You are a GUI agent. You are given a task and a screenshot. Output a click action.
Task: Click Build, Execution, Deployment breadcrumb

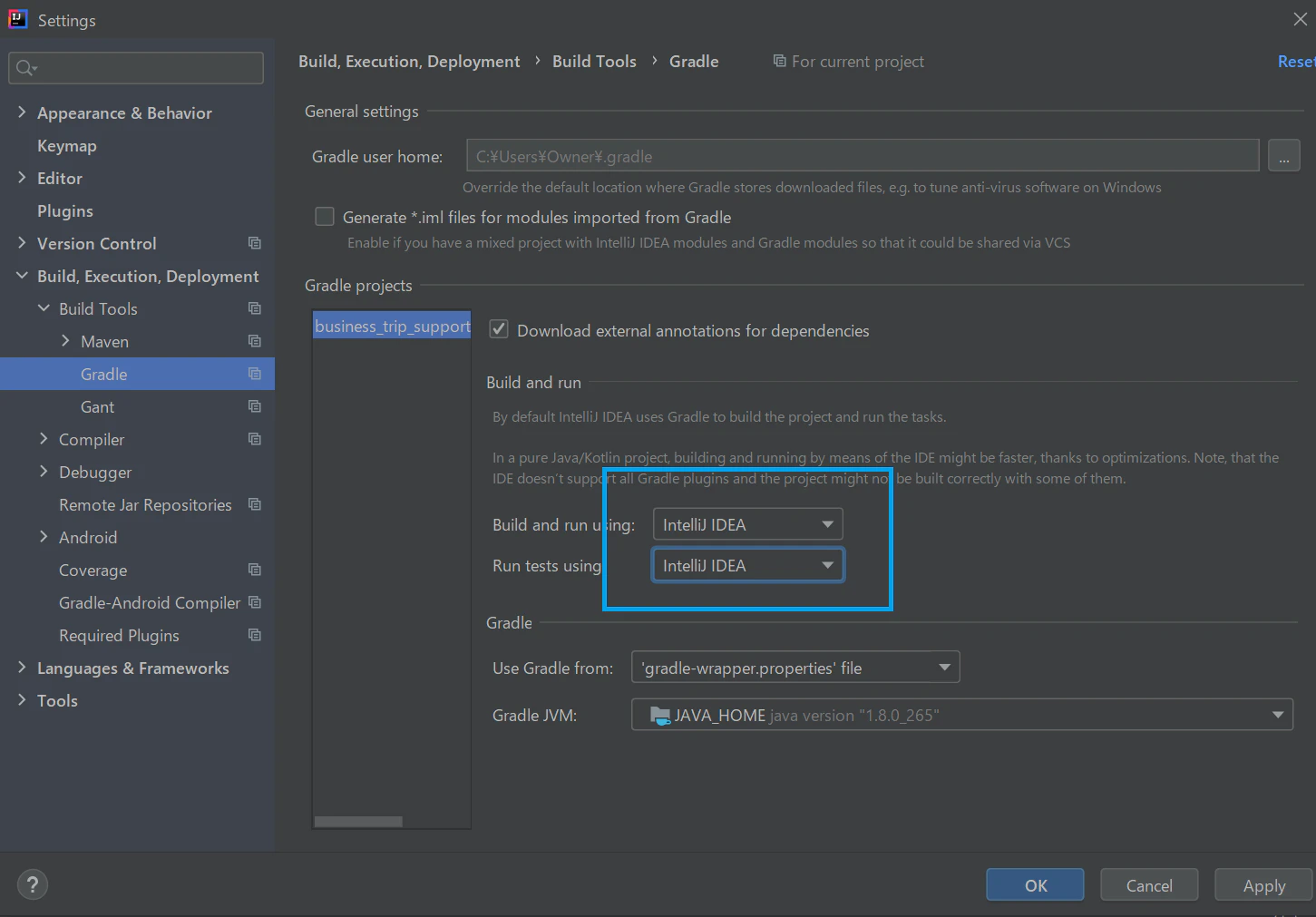(409, 61)
